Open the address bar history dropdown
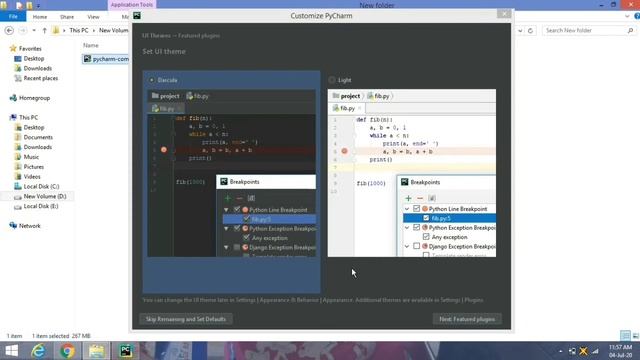The width and height of the screenshot is (640, 360). tap(520, 31)
